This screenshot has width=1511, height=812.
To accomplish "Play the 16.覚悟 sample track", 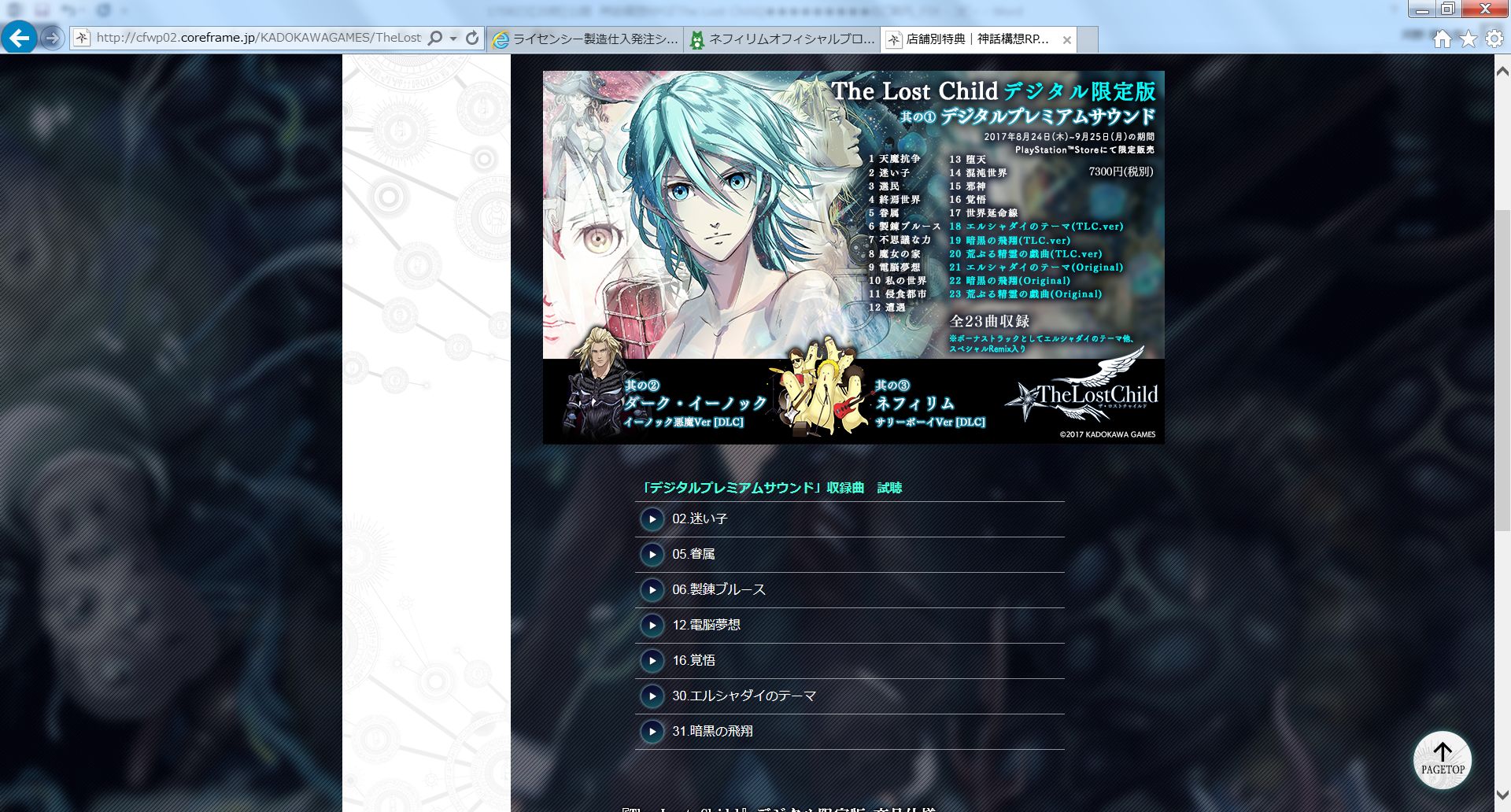I will [652, 661].
